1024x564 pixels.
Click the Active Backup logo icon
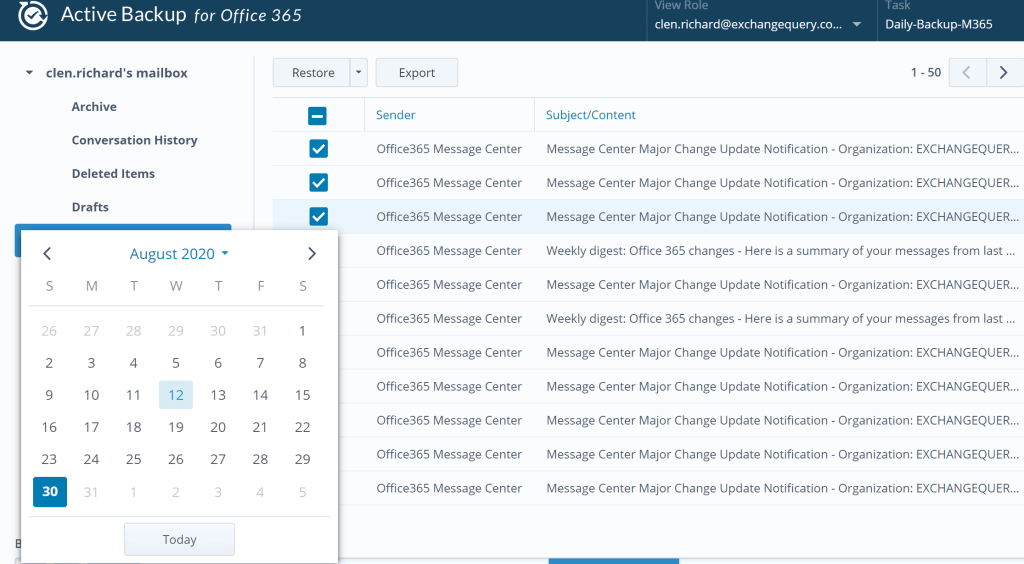(x=33, y=16)
